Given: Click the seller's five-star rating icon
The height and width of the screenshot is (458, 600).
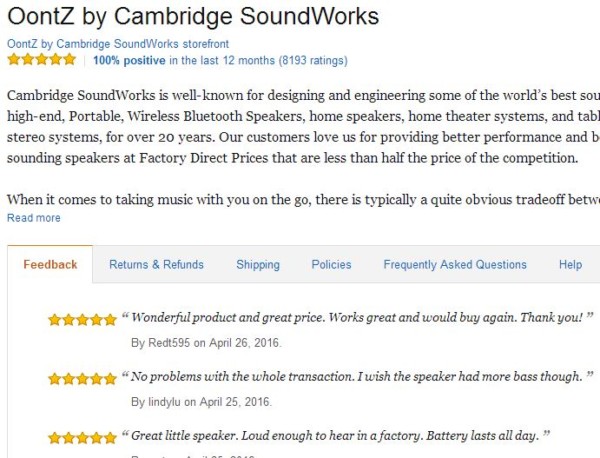Looking at the screenshot, I should 41,60.
